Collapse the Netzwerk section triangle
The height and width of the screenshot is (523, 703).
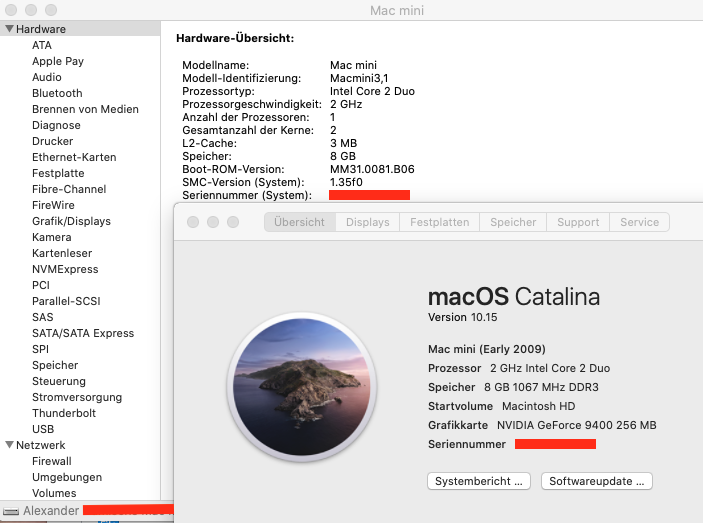pyautogui.click(x=9, y=445)
